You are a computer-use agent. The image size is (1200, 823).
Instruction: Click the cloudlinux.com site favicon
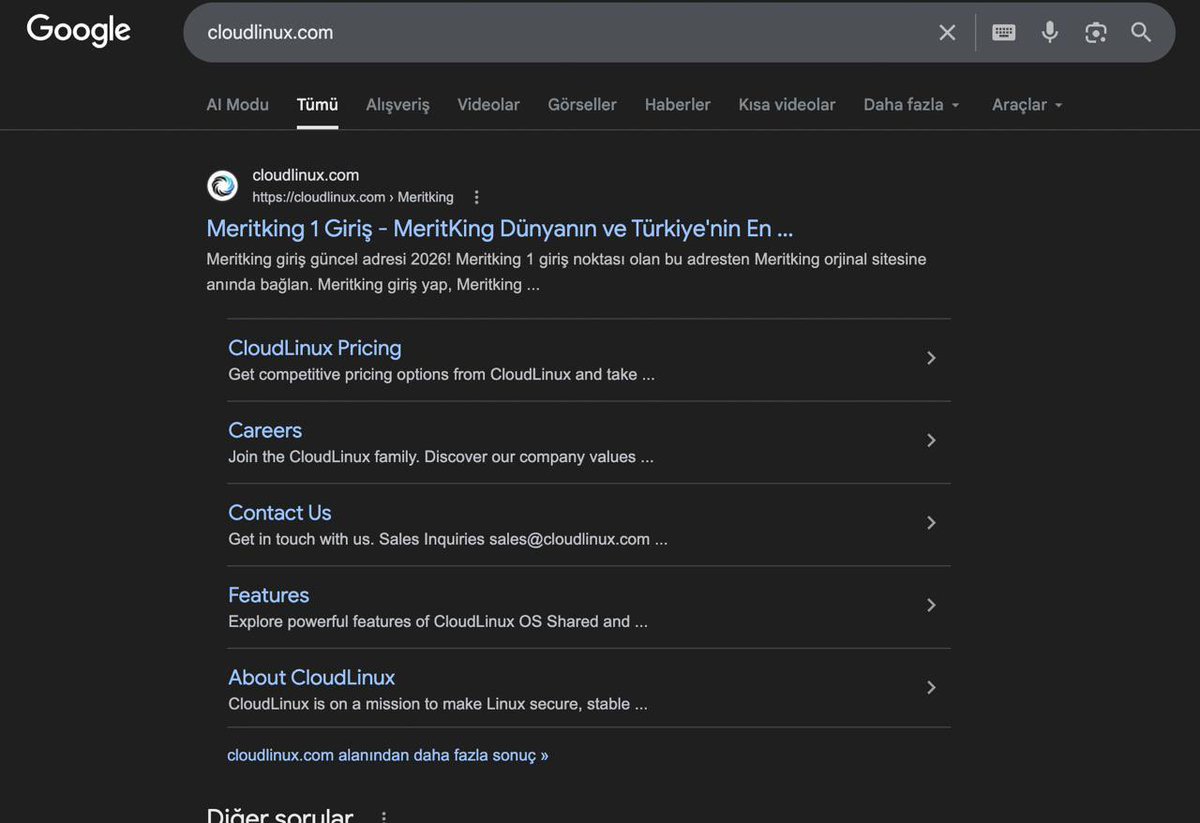coord(222,186)
